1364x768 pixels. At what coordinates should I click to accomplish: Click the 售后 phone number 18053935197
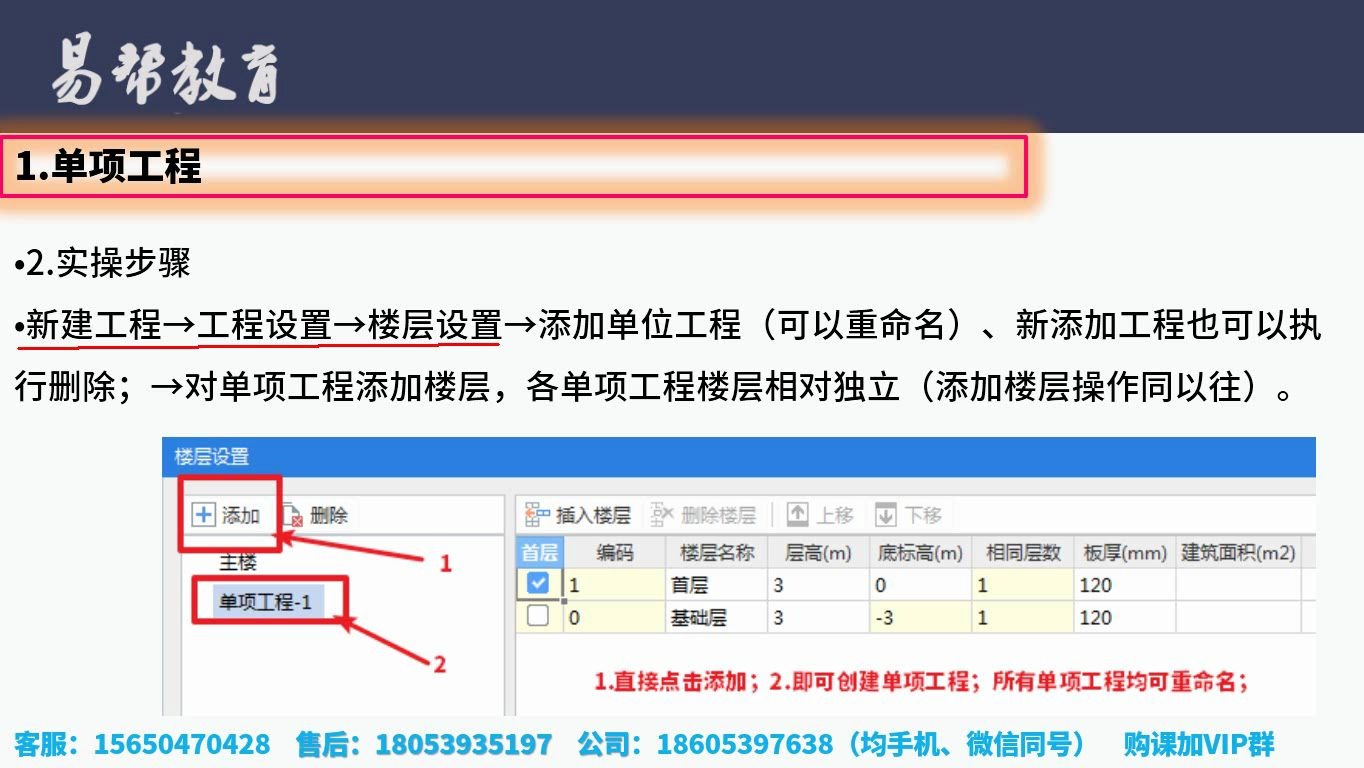point(464,744)
